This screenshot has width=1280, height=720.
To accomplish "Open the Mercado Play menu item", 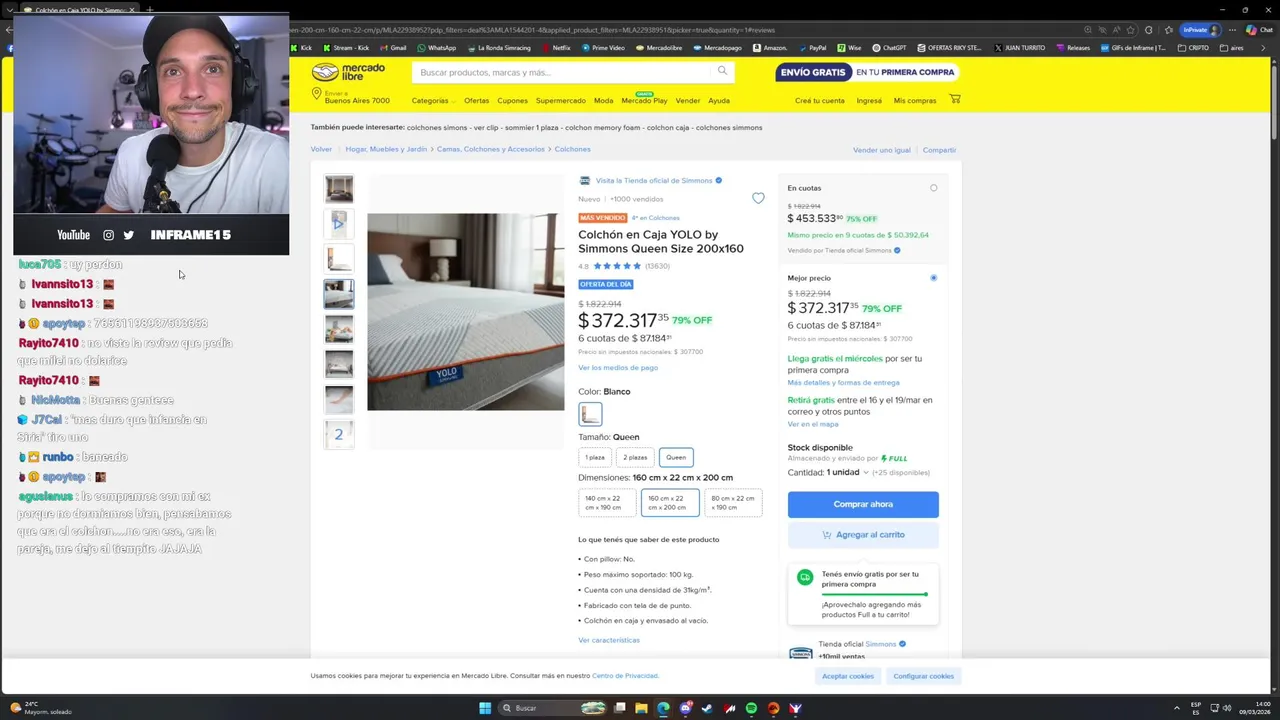I will pyautogui.click(x=644, y=100).
